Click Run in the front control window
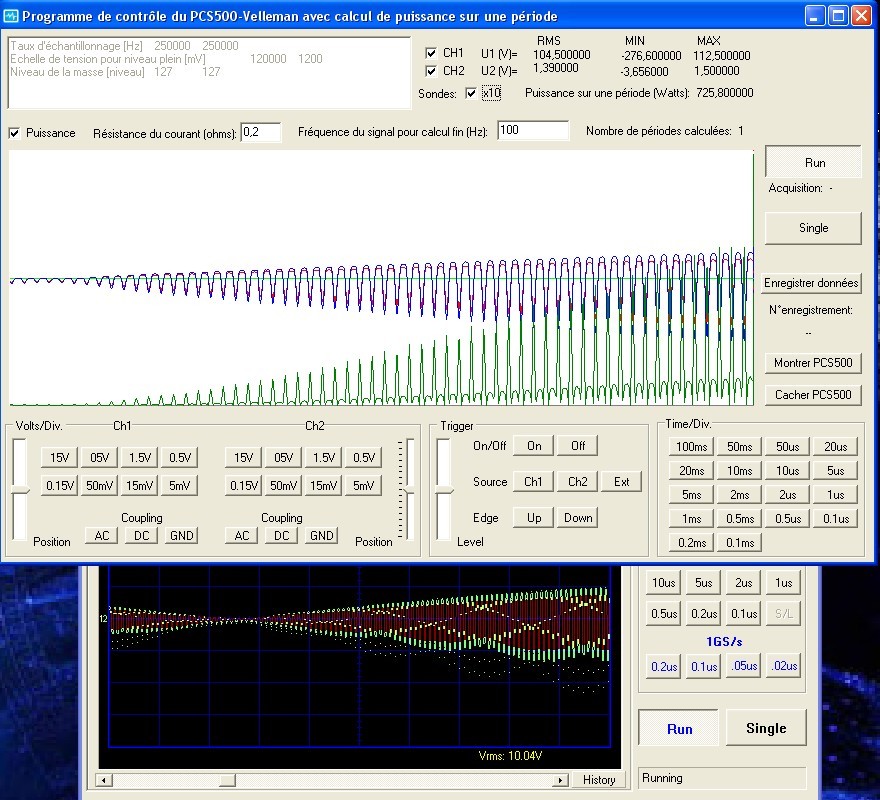Screen dimensions: 880x800 click(813, 162)
